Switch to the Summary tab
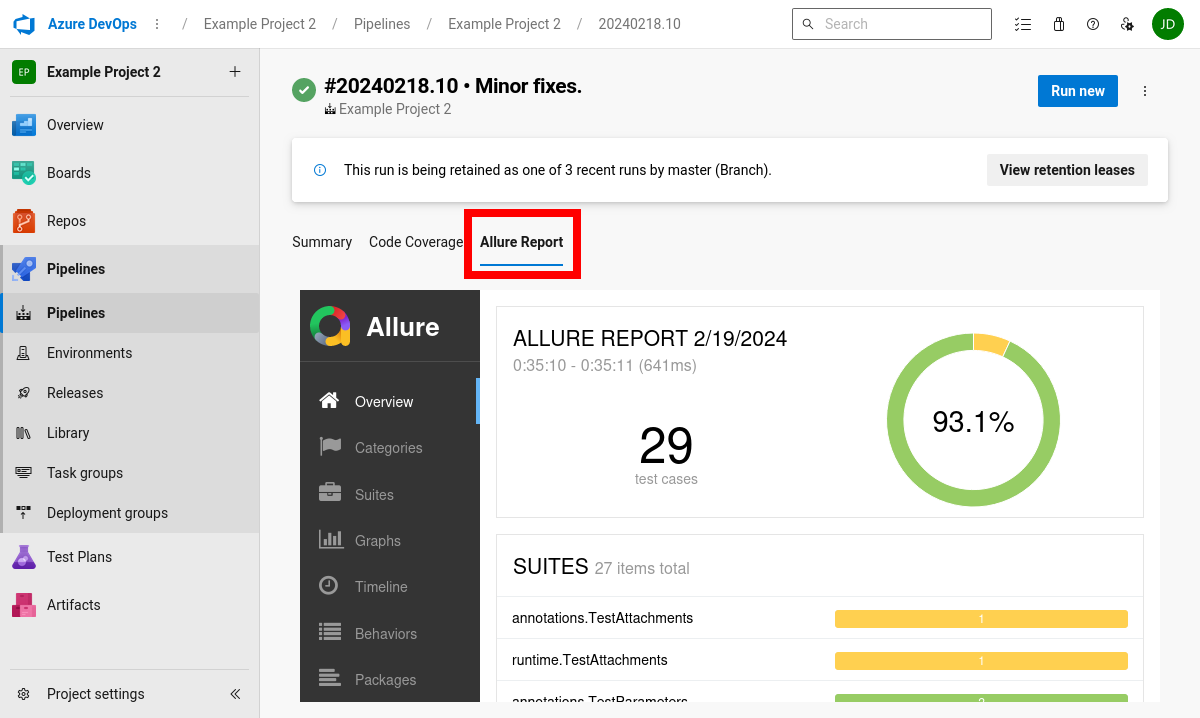This screenshot has height=718, width=1200. (x=321, y=241)
